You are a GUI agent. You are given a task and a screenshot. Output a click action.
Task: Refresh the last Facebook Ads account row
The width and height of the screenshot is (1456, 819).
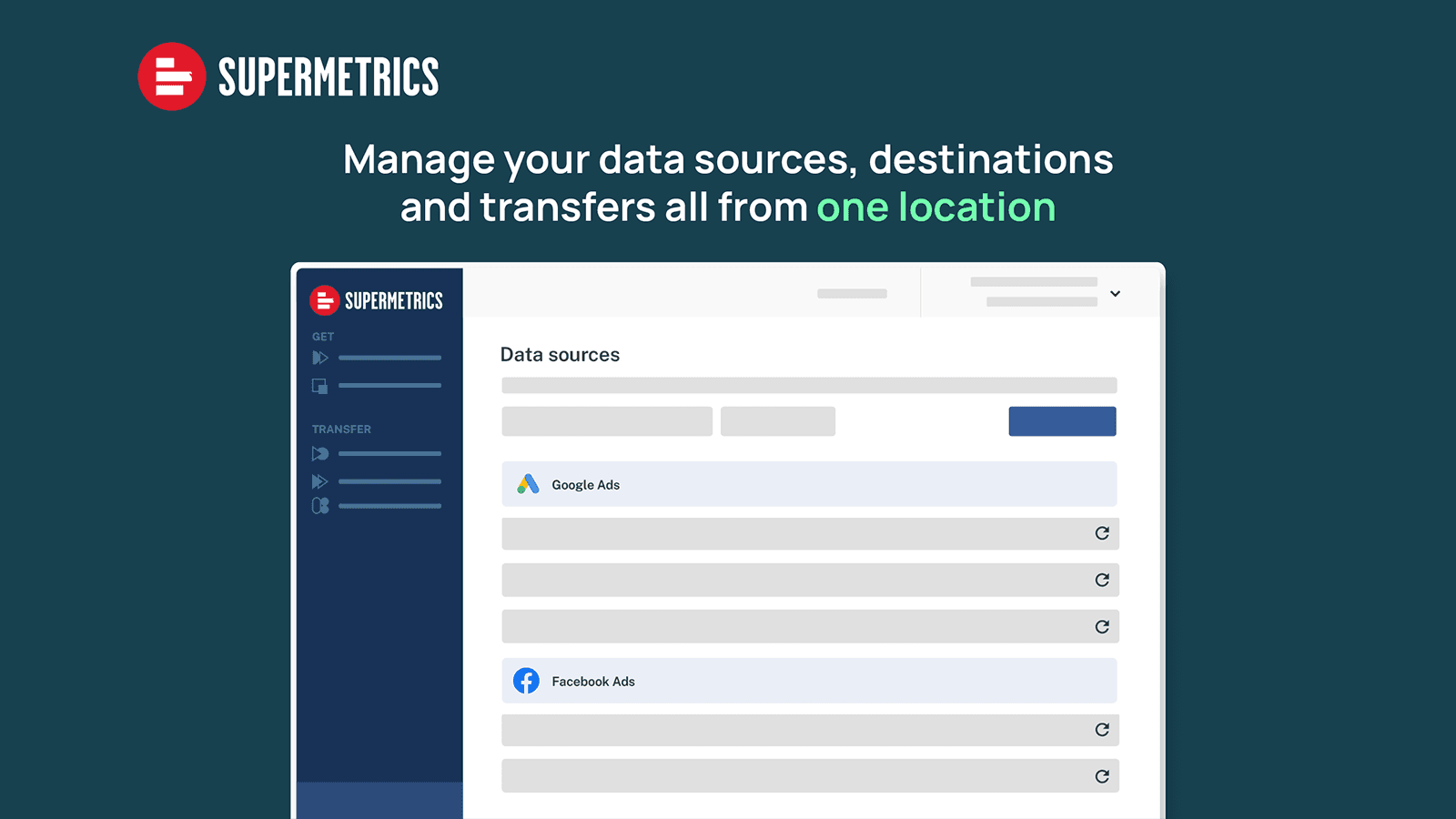[1101, 775]
